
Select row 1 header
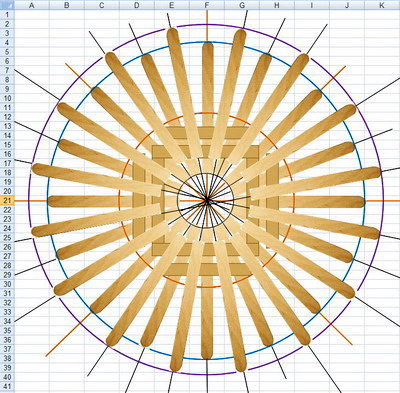coord(7,14)
